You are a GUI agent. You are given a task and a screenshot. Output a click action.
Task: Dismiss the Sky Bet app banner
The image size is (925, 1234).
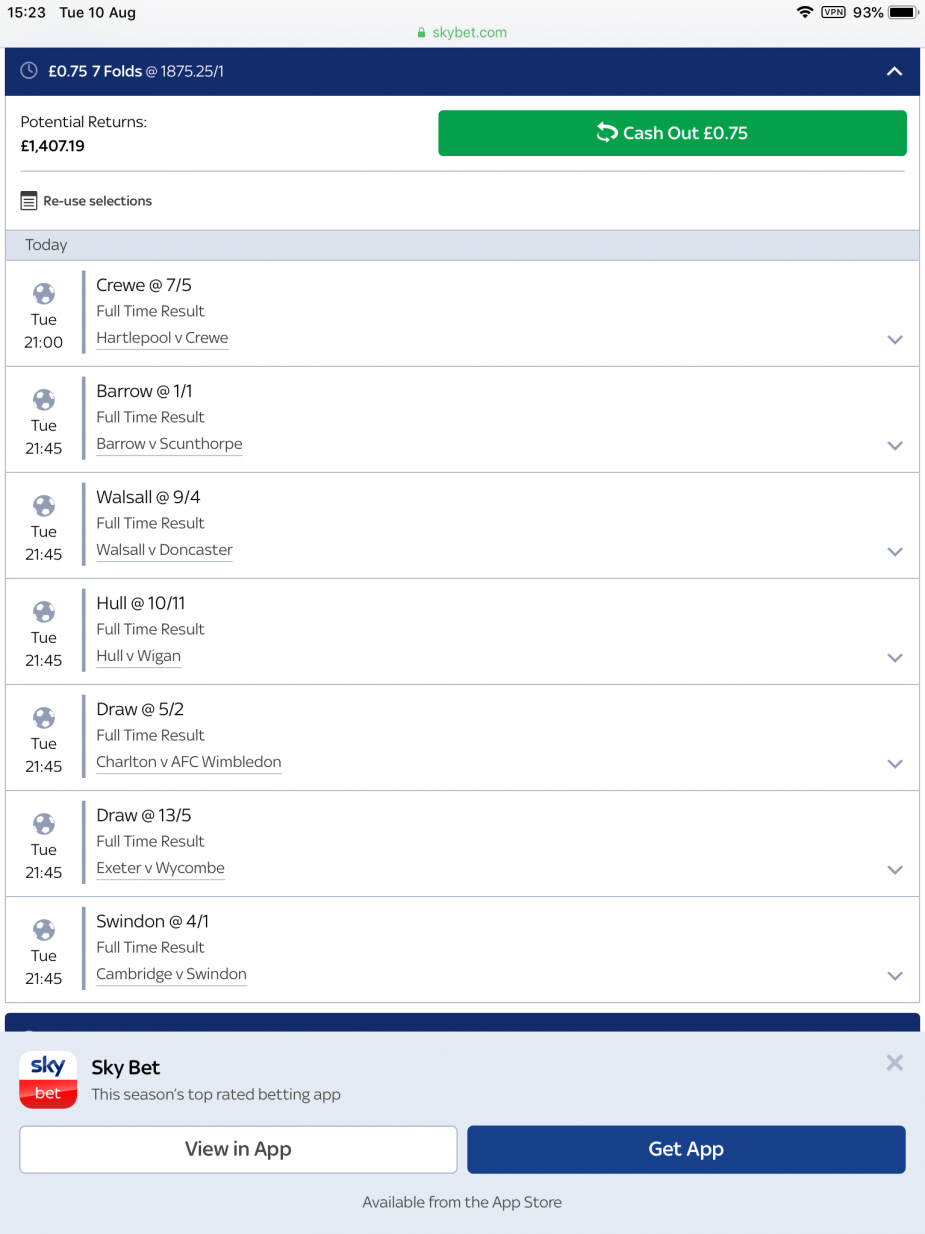click(x=894, y=1062)
